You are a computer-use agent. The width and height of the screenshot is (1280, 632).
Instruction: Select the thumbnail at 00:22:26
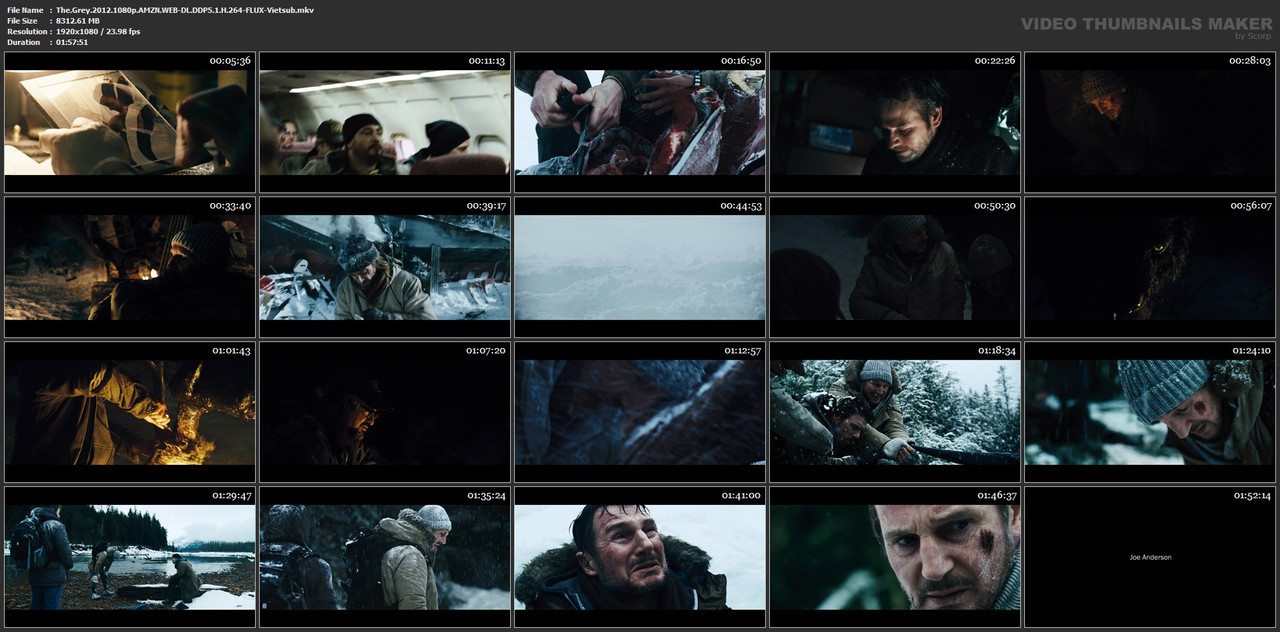click(895, 122)
